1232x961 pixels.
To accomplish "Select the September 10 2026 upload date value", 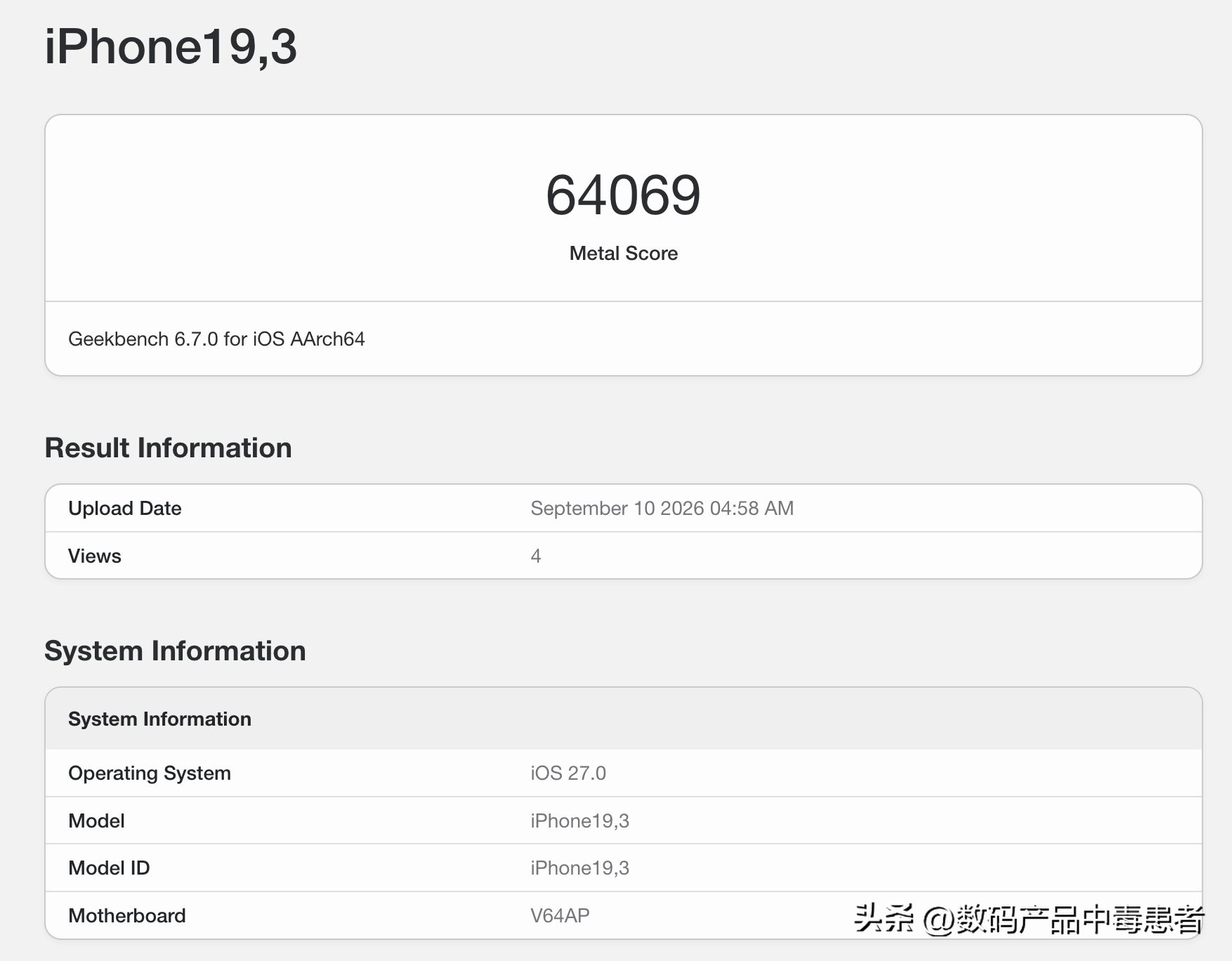I will [x=662, y=508].
